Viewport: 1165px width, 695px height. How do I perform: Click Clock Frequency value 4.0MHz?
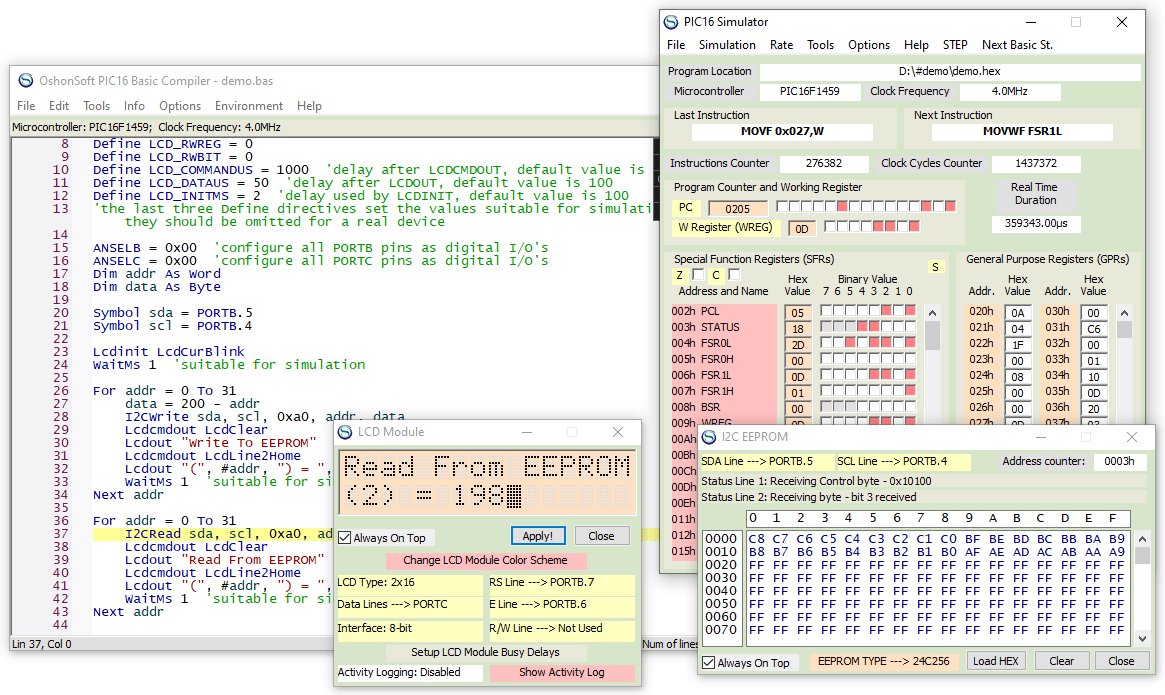tap(1010, 91)
